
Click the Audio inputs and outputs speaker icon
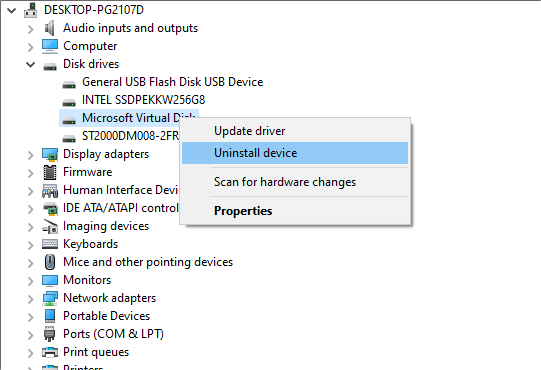coord(50,28)
